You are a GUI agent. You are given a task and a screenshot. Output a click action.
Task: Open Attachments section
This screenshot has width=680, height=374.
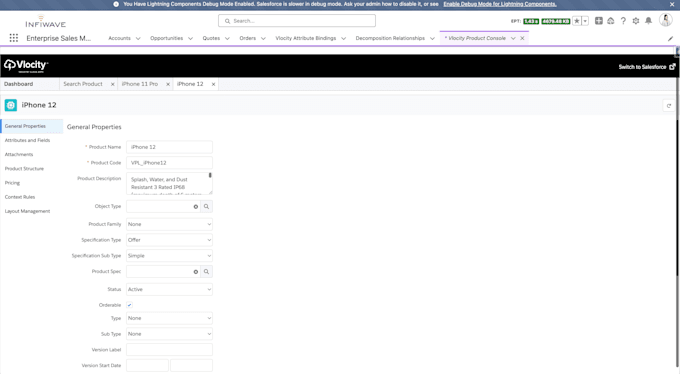(19, 154)
